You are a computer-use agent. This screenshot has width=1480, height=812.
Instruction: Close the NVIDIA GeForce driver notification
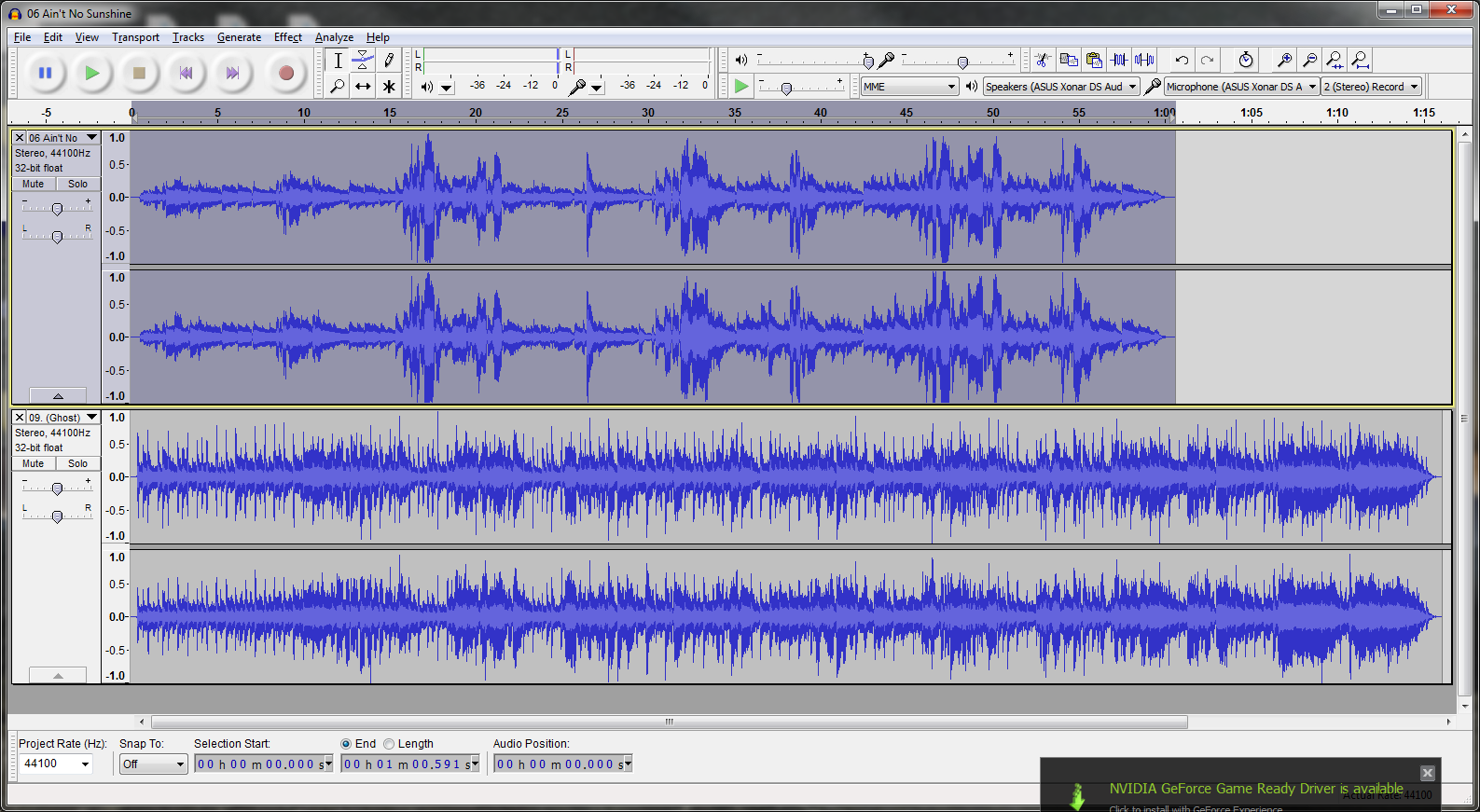1427,773
